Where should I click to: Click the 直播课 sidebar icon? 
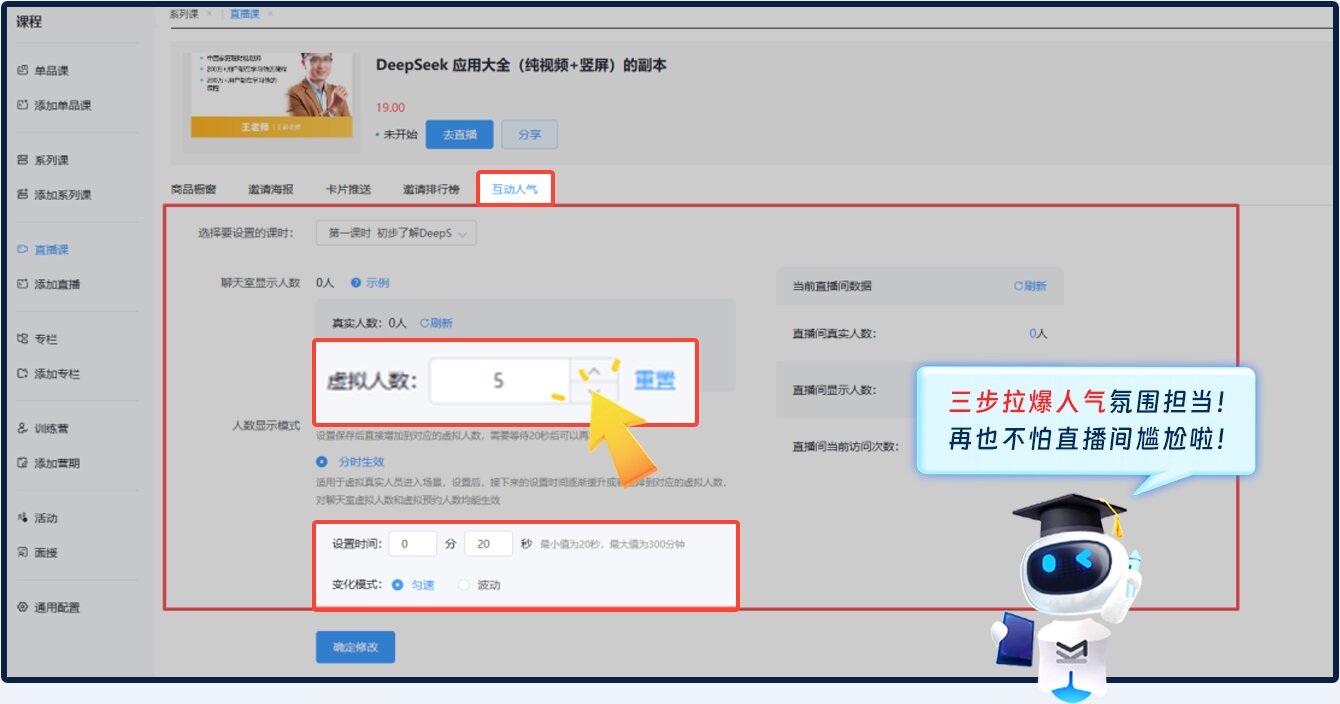[x=23, y=249]
